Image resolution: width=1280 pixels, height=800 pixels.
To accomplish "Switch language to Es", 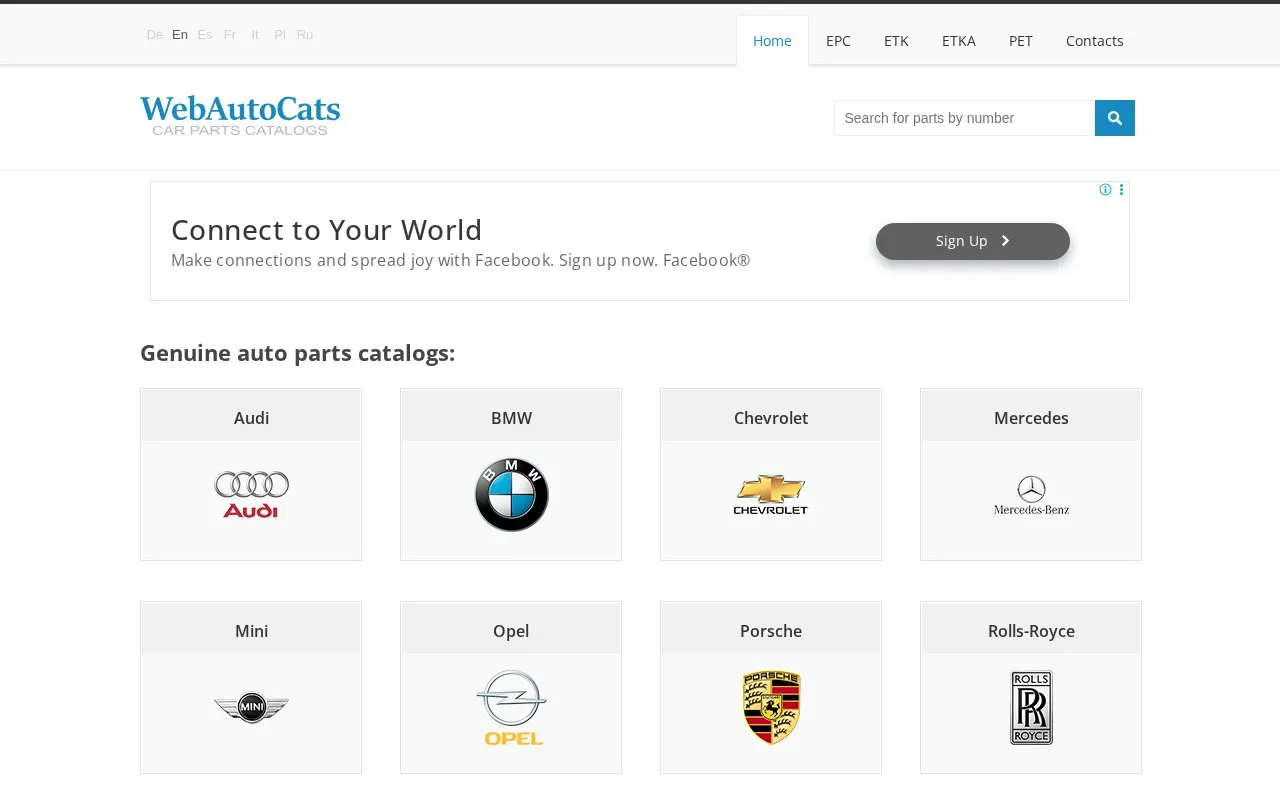I will (x=205, y=35).
